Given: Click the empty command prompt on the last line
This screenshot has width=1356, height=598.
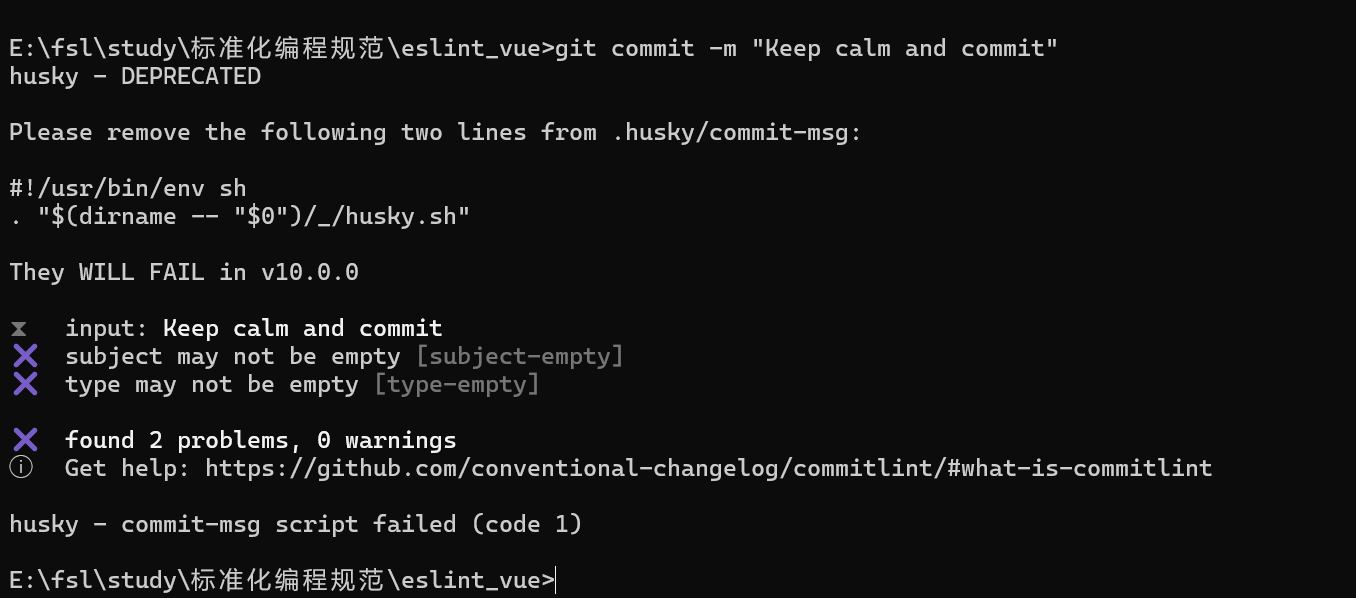Looking at the screenshot, I should click(556, 580).
